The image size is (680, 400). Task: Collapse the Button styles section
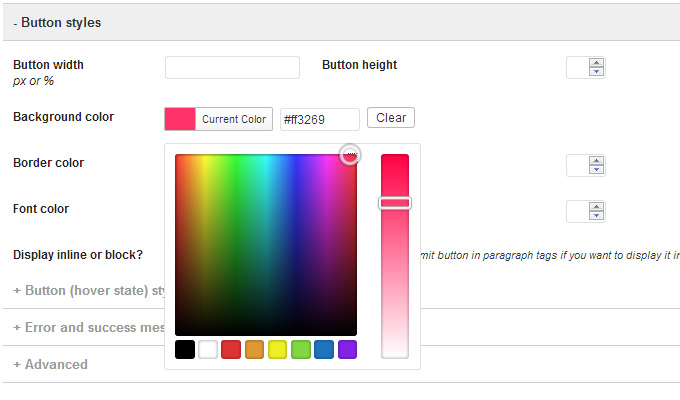pyautogui.click(x=57, y=23)
